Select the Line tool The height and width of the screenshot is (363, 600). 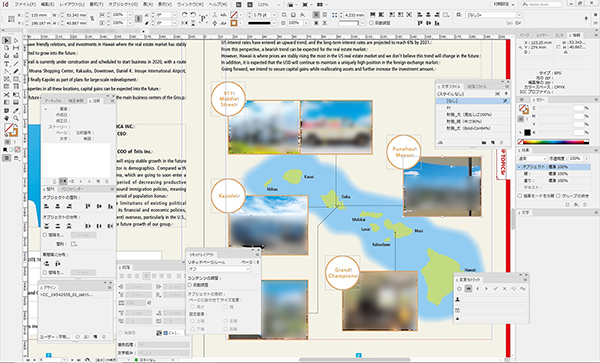tap(16, 63)
